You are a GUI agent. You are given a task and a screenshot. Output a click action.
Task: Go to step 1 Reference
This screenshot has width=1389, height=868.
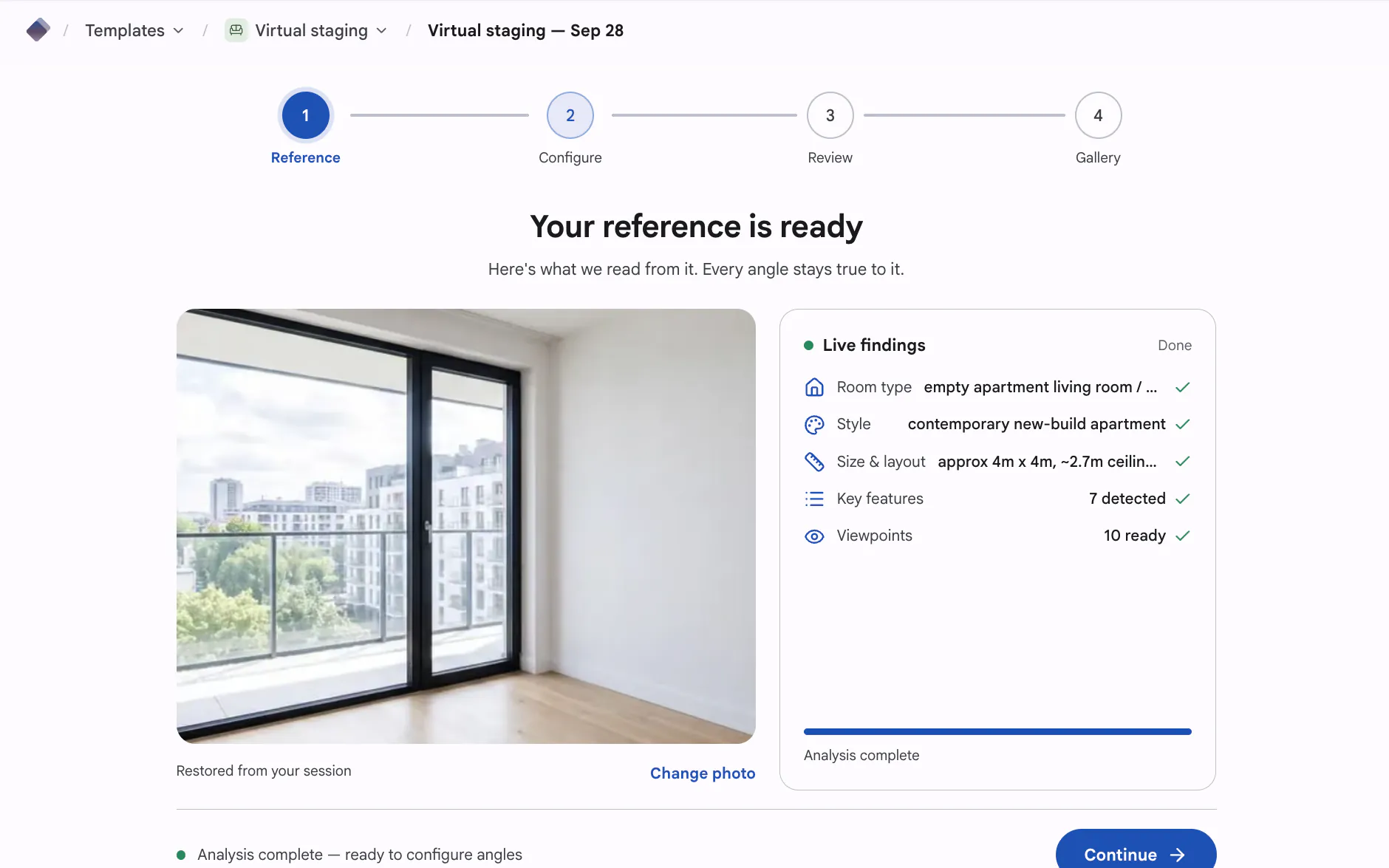point(305,128)
